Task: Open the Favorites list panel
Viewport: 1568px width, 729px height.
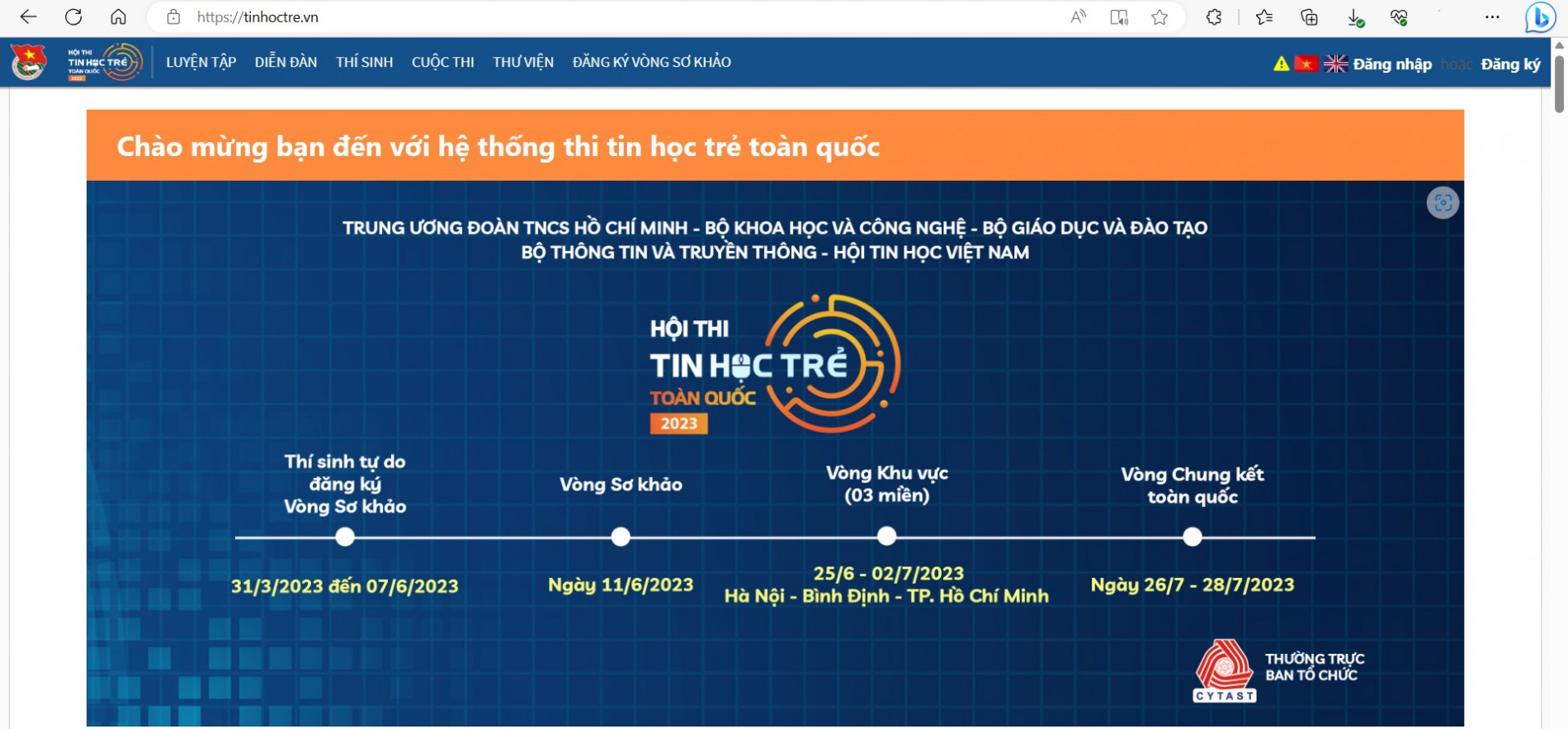Action: click(1264, 17)
